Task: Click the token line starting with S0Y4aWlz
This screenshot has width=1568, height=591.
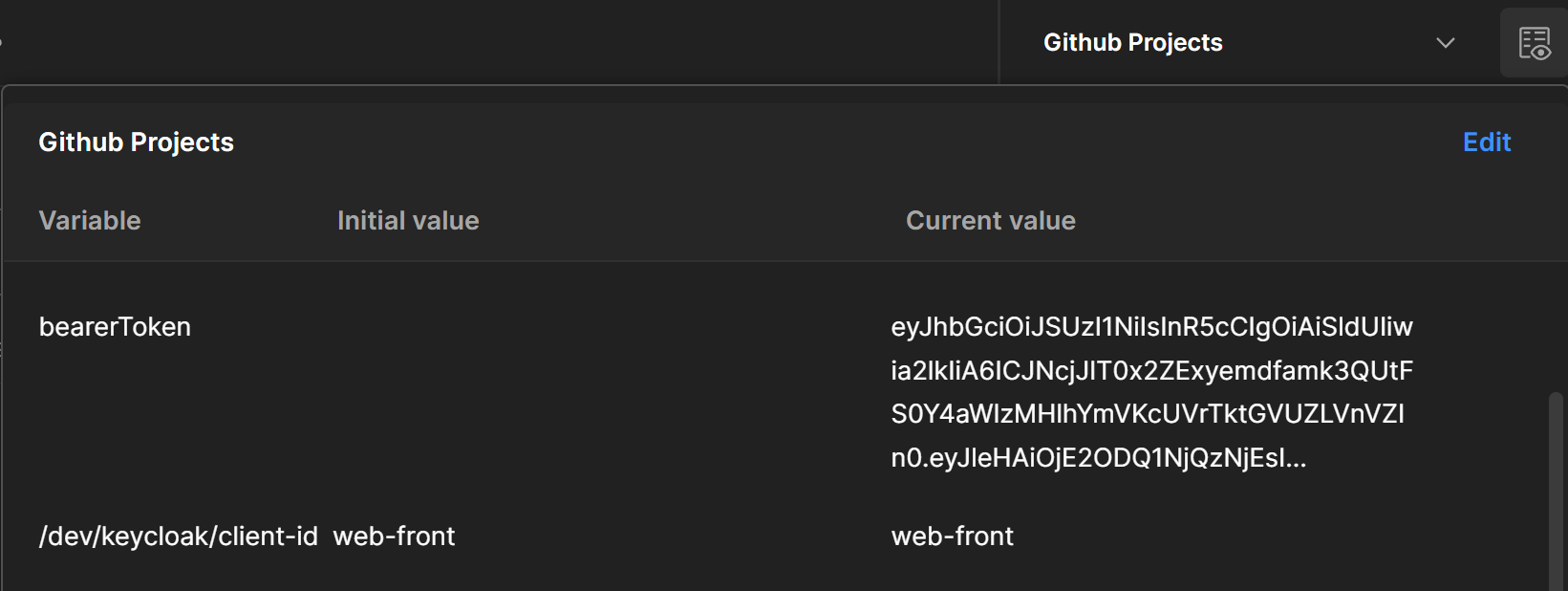Action: (x=1147, y=414)
